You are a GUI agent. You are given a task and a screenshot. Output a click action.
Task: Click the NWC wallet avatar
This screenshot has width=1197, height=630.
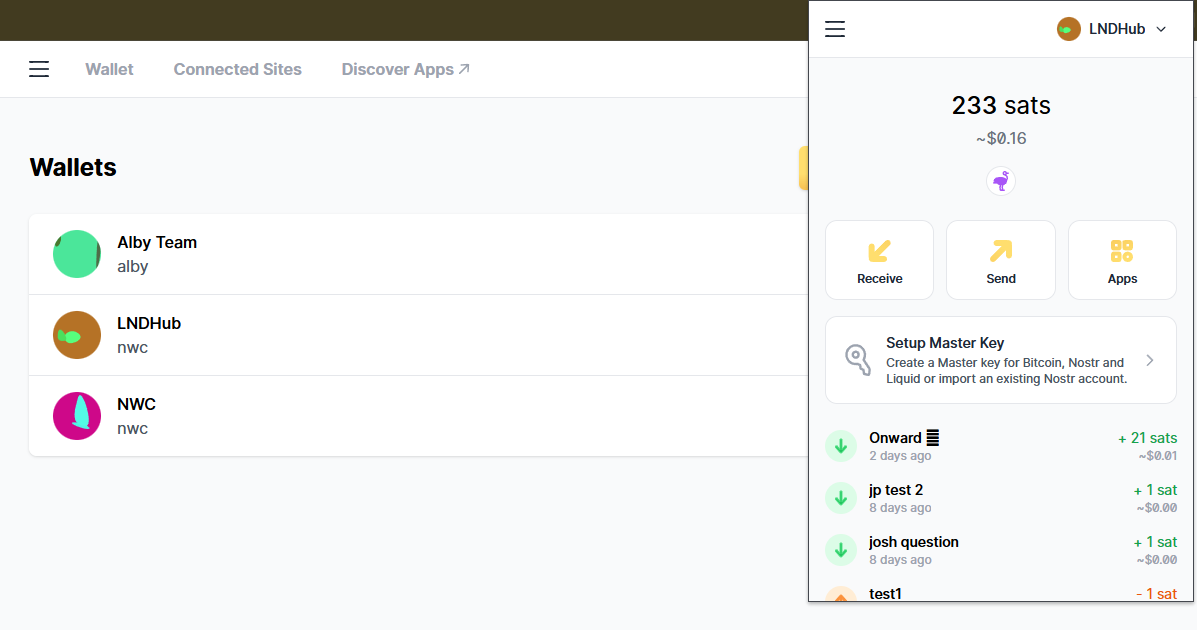click(77, 416)
